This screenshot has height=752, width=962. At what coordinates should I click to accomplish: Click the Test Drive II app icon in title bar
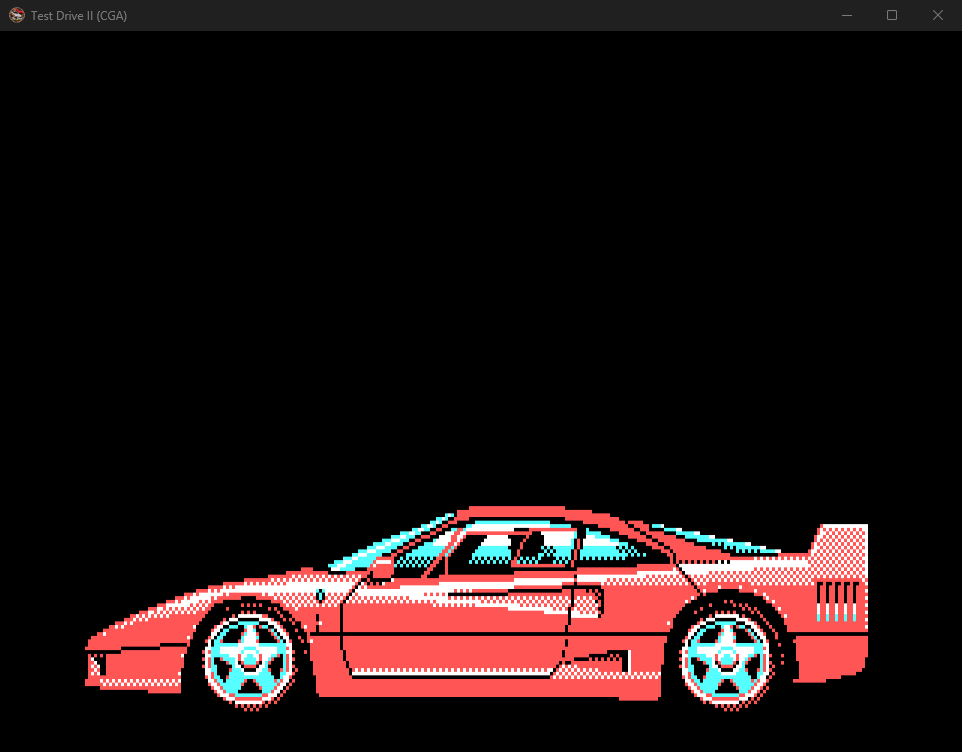(x=17, y=15)
